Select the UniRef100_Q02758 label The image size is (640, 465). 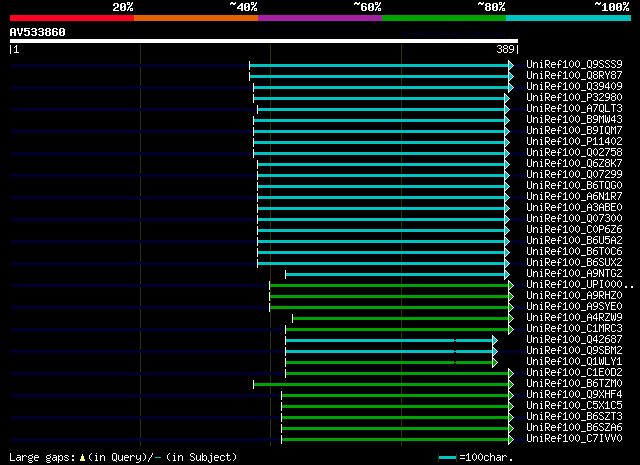pos(574,152)
